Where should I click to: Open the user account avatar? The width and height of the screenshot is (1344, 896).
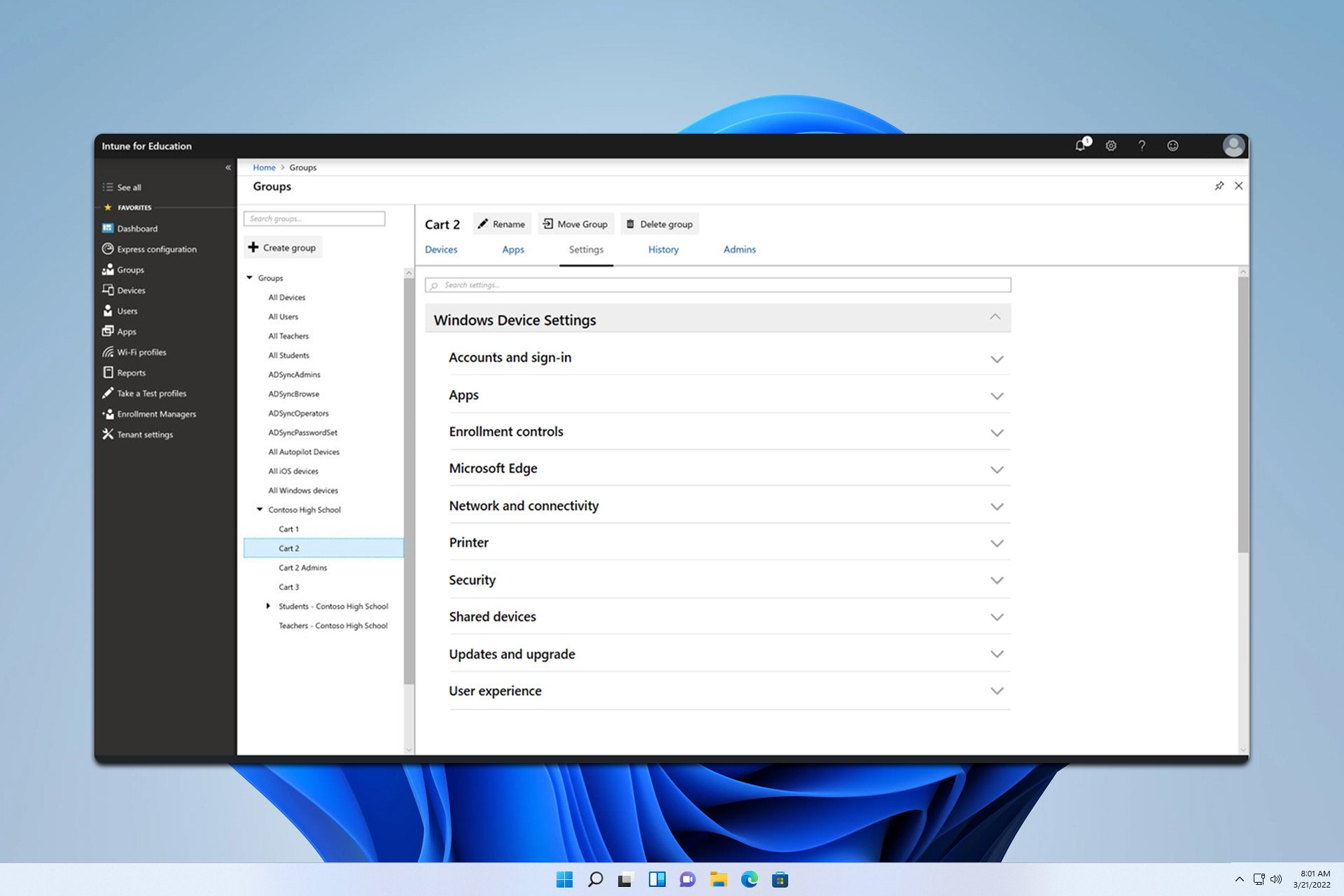(x=1233, y=146)
